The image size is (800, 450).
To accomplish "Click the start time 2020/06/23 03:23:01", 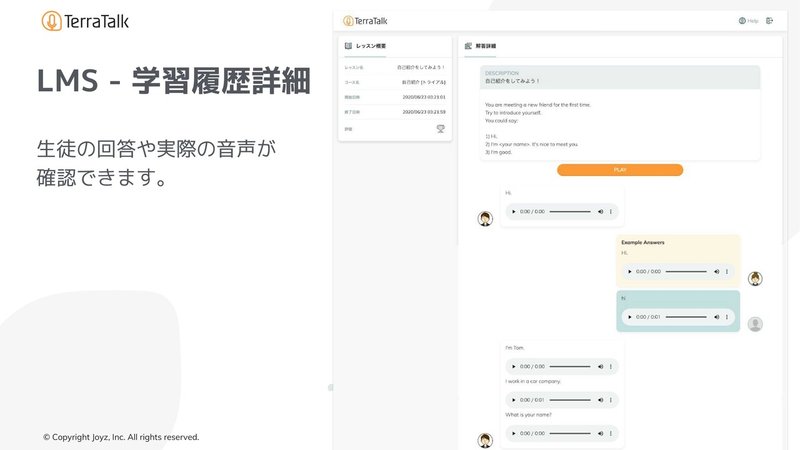I will coord(424,97).
